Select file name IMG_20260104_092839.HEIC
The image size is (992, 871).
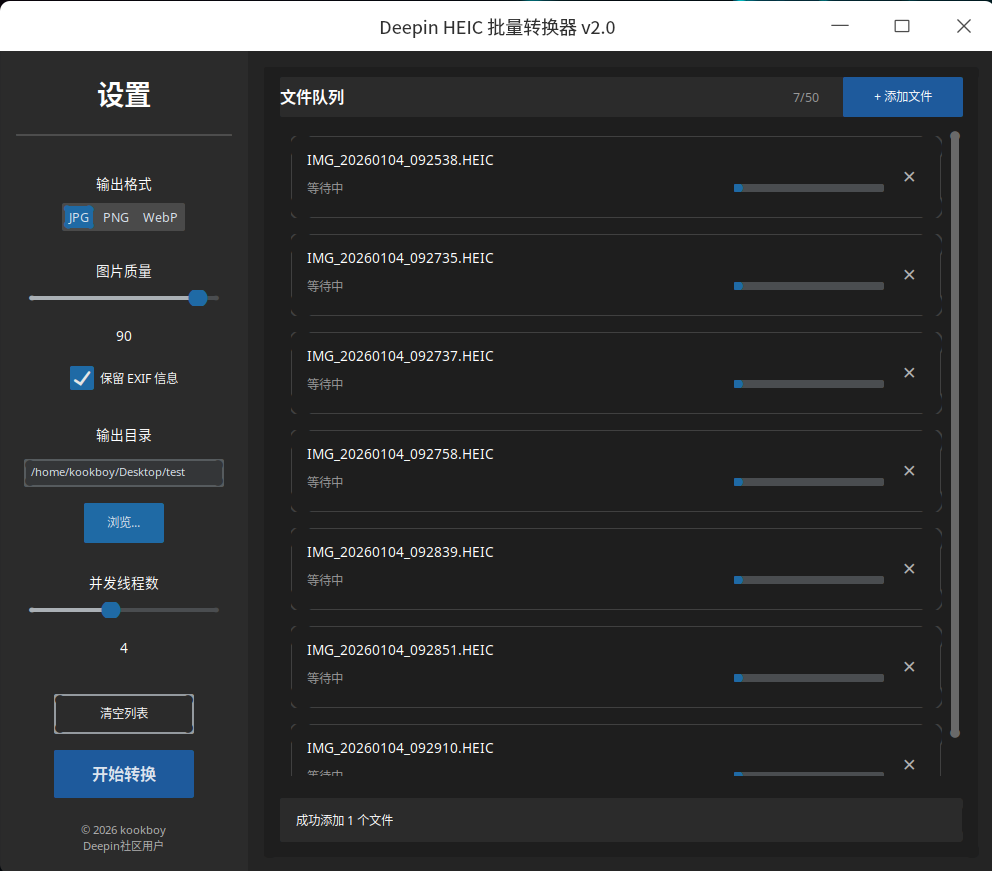pos(400,552)
